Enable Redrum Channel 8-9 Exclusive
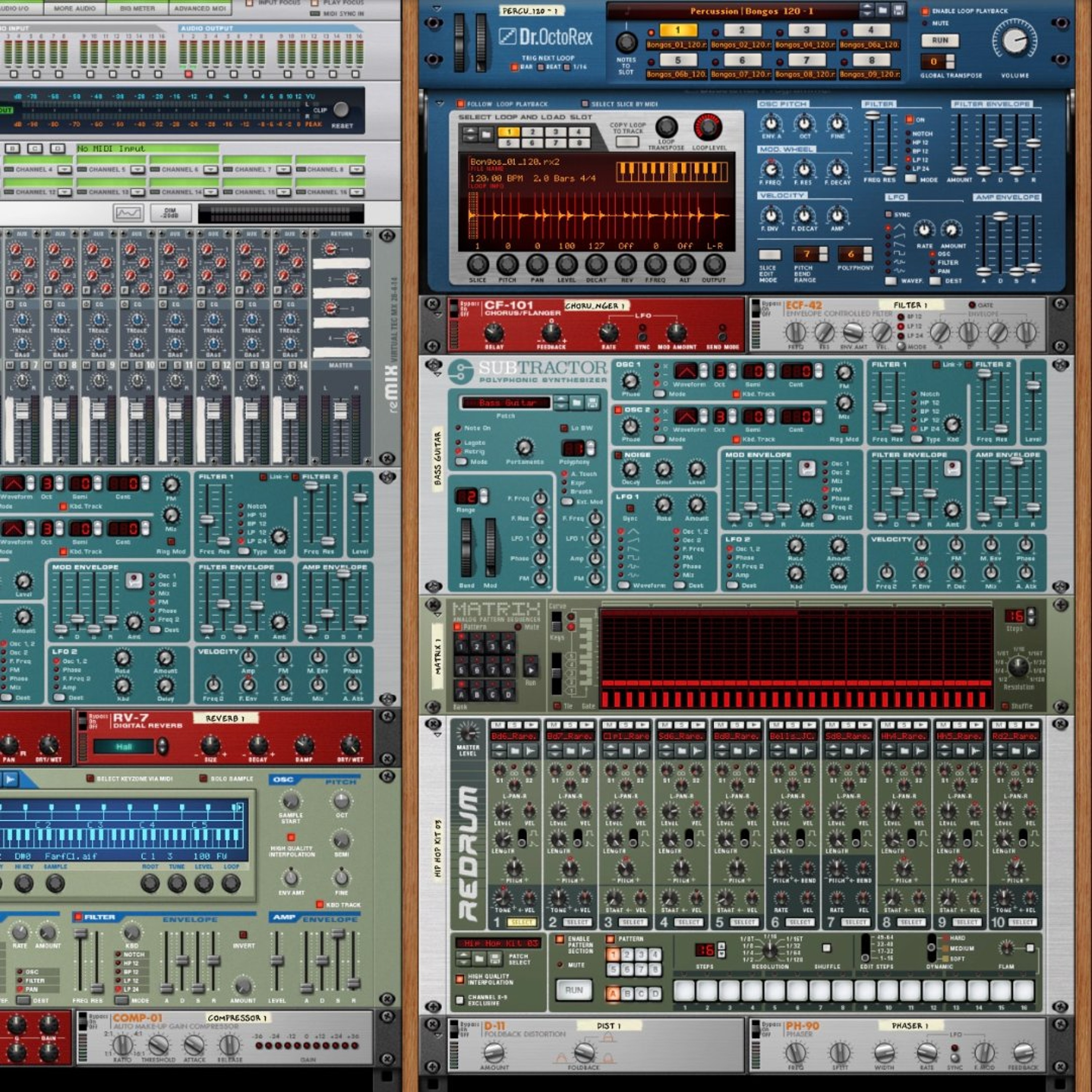 point(460,1000)
